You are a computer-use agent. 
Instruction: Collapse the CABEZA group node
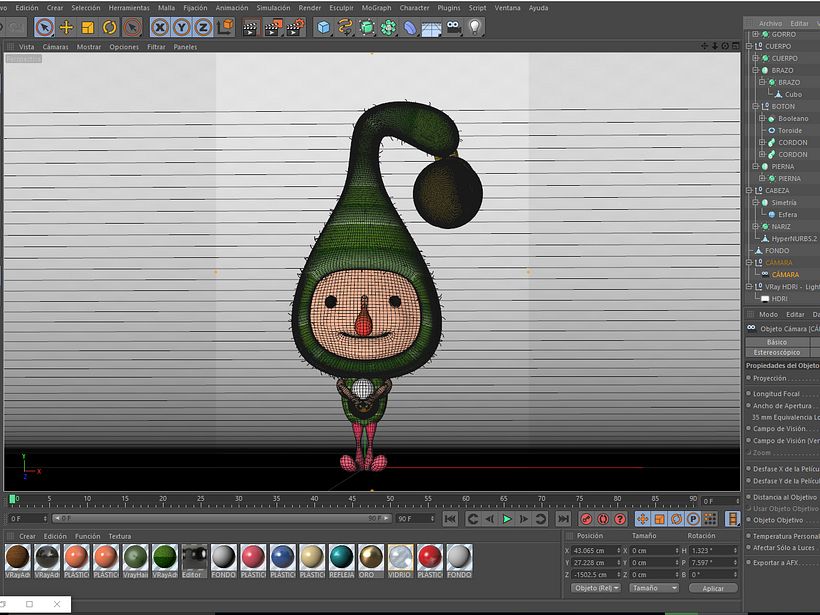coord(749,190)
